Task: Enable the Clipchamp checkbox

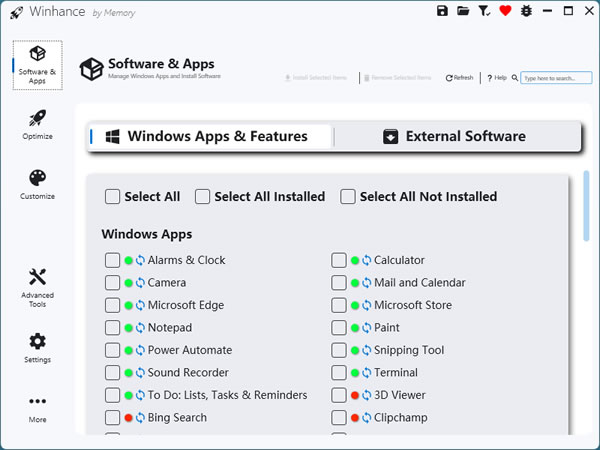Action: [339, 418]
